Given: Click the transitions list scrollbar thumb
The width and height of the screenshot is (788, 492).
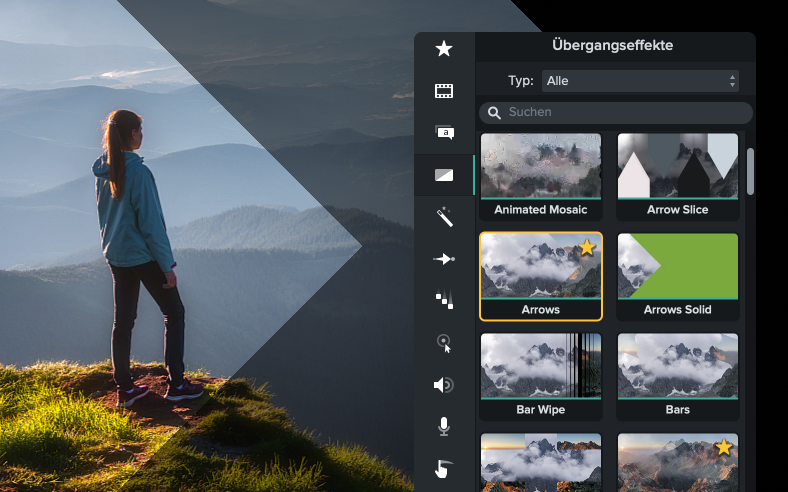Looking at the screenshot, I should click(750, 171).
